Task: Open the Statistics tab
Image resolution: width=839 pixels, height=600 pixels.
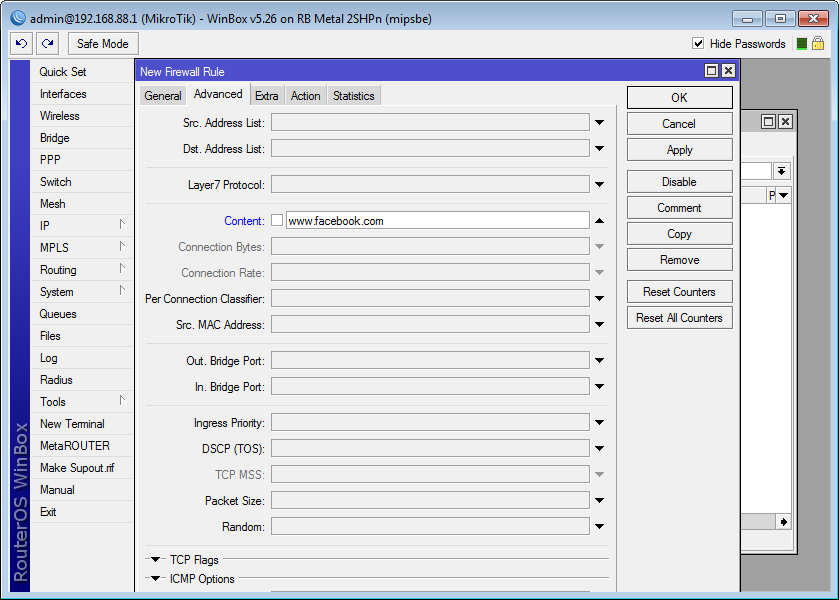Action: (x=354, y=96)
